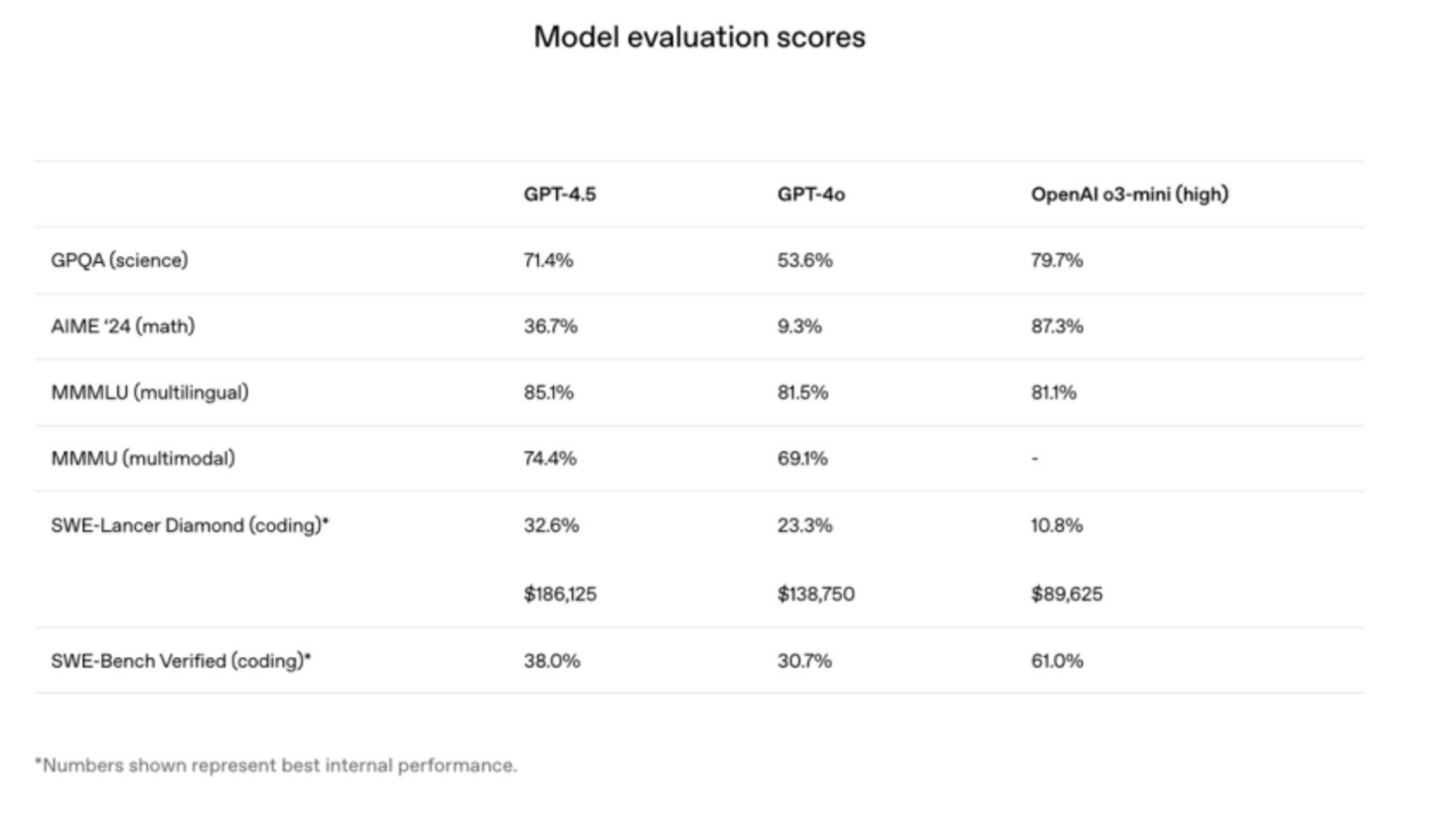Click the "Model evaluation scores" title
1429x840 pixels.
tap(699, 37)
